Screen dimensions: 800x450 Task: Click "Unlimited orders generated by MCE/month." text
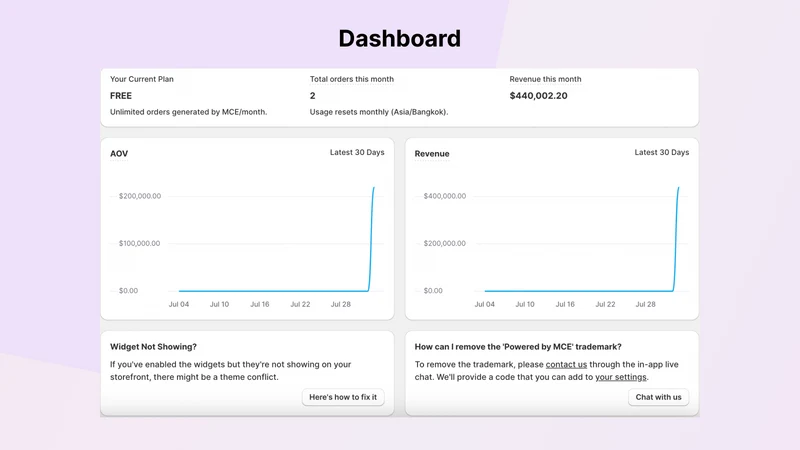point(188,112)
